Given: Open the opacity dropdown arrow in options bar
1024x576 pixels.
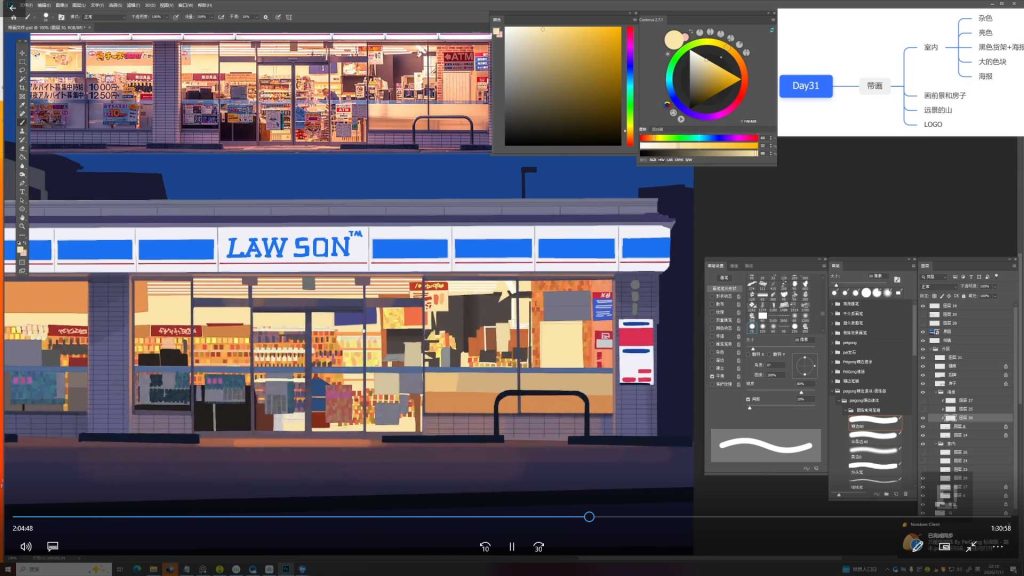Looking at the screenshot, I should [x=167, y=17].
